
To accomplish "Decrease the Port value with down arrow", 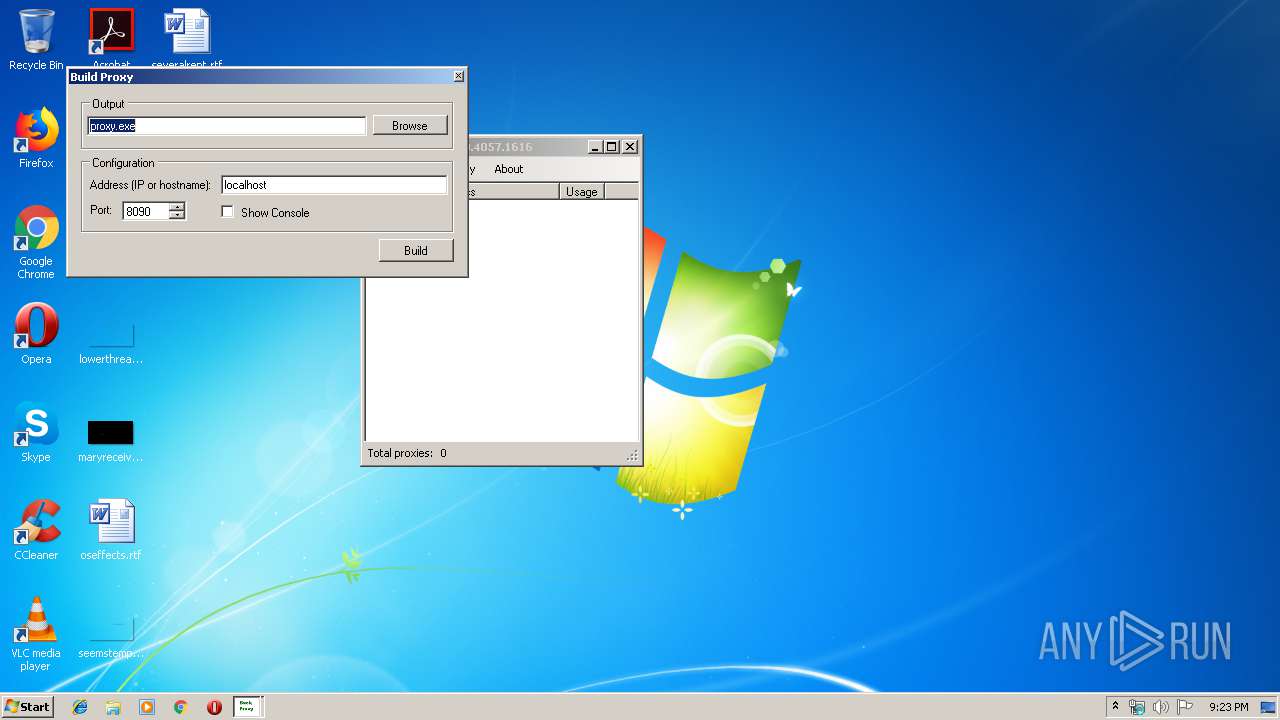I will (177, 215).
